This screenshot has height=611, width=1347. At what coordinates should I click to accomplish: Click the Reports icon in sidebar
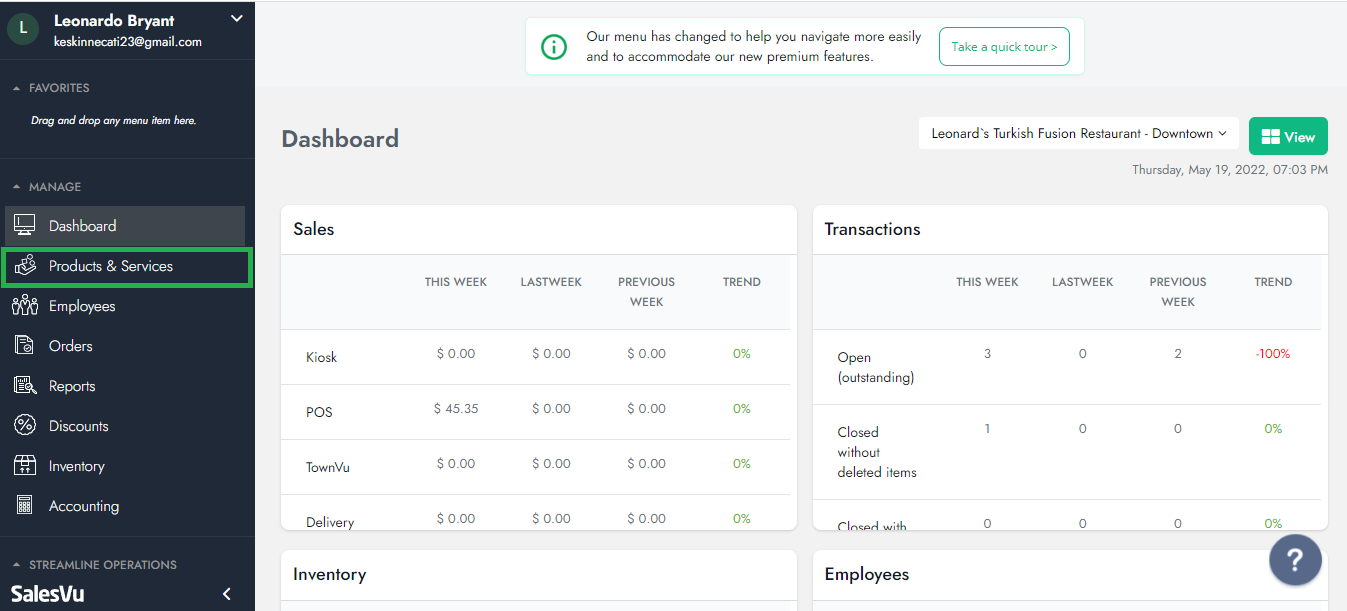tap(25, 386)
